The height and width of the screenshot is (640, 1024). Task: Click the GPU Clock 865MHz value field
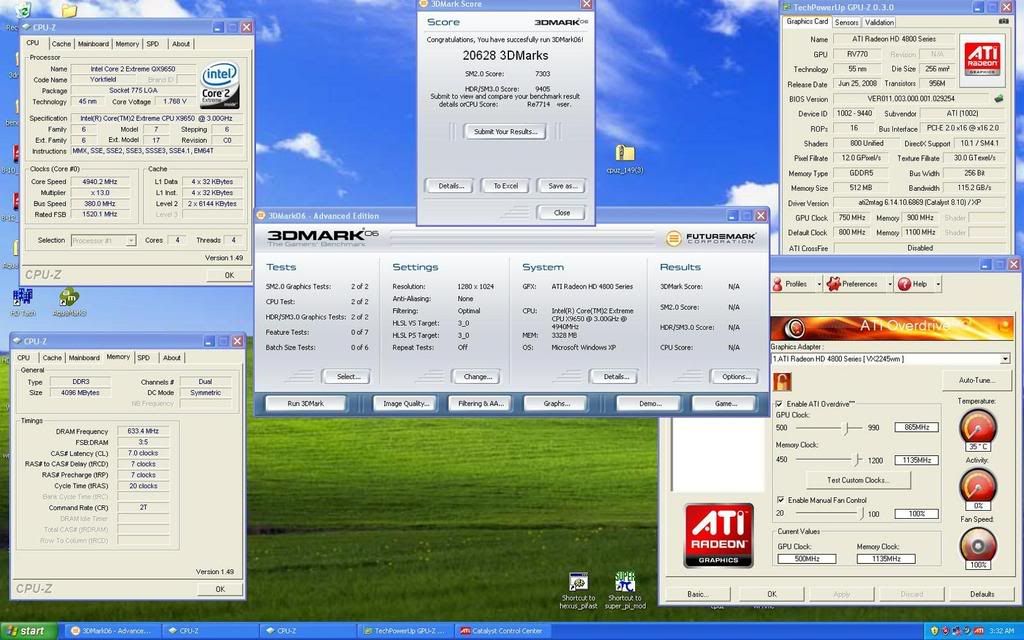pos(916,427)
